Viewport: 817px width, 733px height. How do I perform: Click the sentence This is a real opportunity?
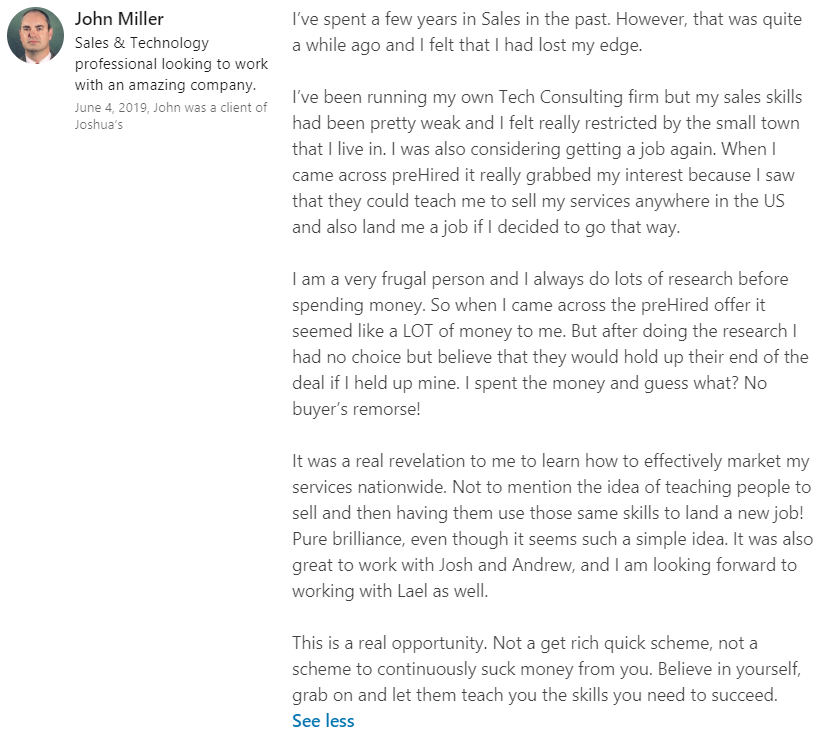pos(406,643)
